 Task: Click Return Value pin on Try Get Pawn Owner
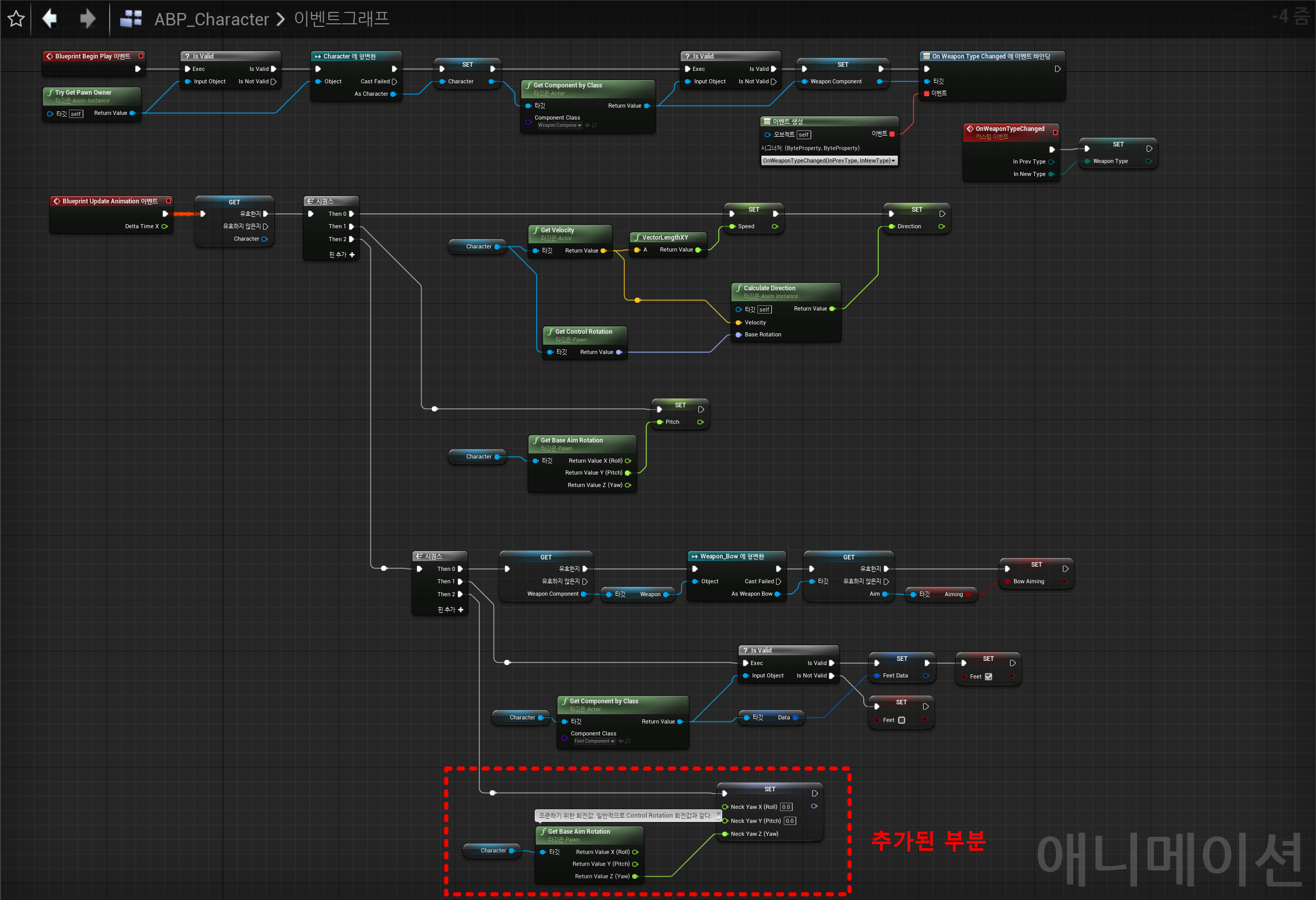133,113
